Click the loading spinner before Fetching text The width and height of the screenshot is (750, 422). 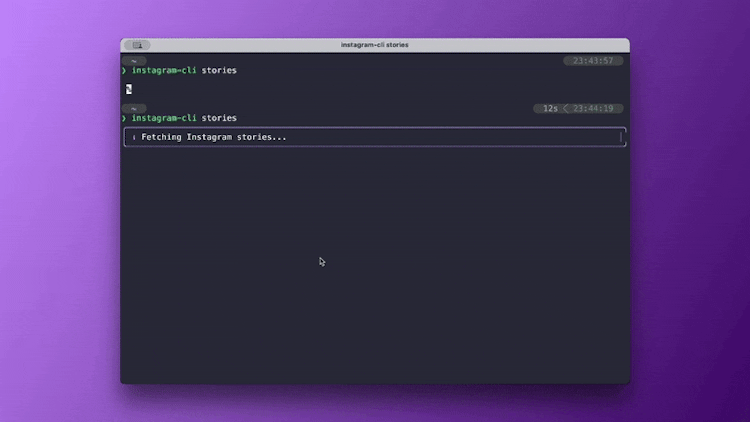pos(134,137)
